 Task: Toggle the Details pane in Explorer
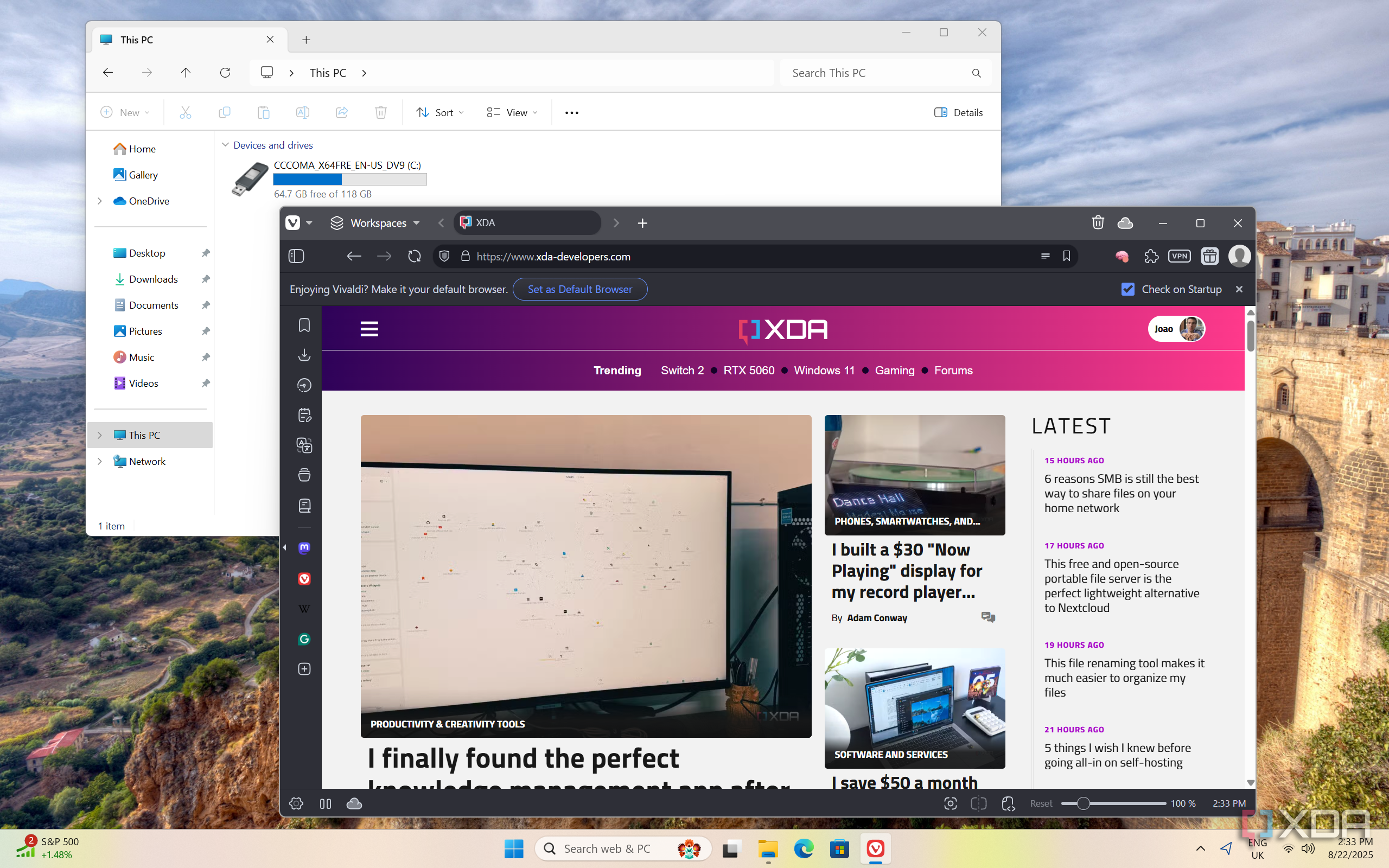coord(958,112)
